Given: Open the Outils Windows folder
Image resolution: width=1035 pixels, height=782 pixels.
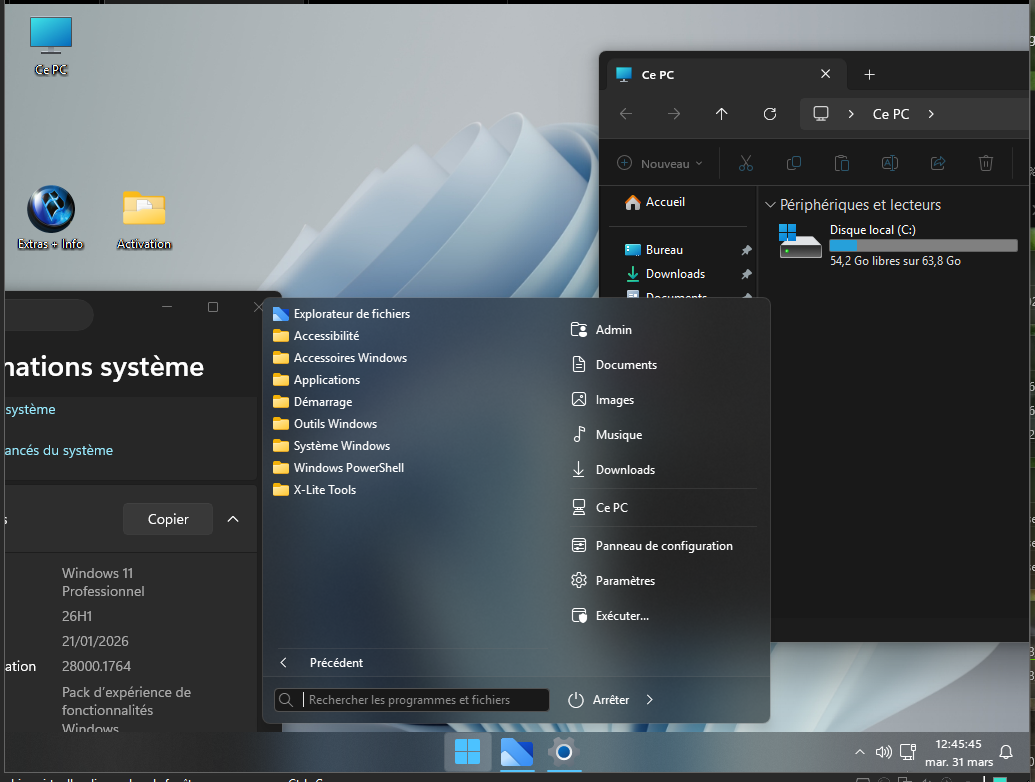Looking at the screenshot, I should point(325,424).
